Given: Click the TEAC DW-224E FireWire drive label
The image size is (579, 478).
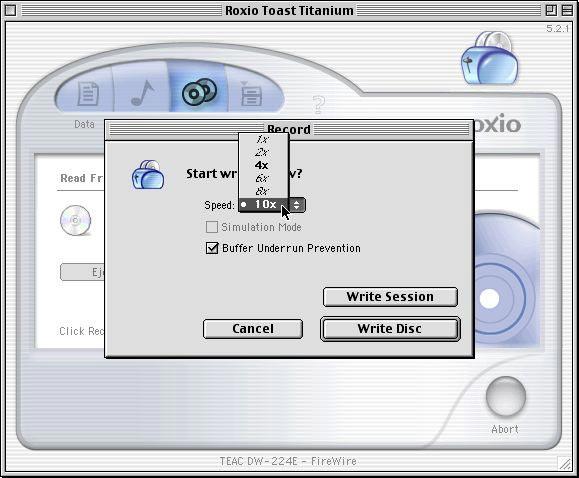Looking at the screenshot, I should click(288, 461).
